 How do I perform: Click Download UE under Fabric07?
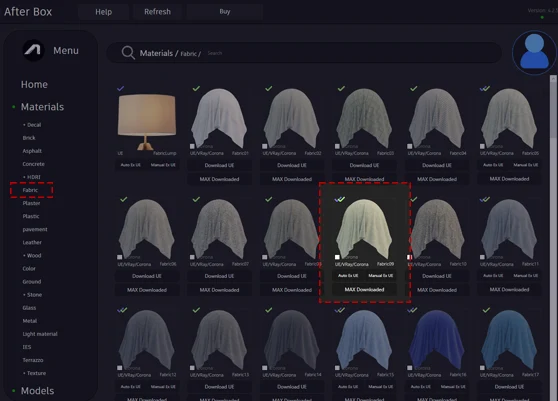219,276
